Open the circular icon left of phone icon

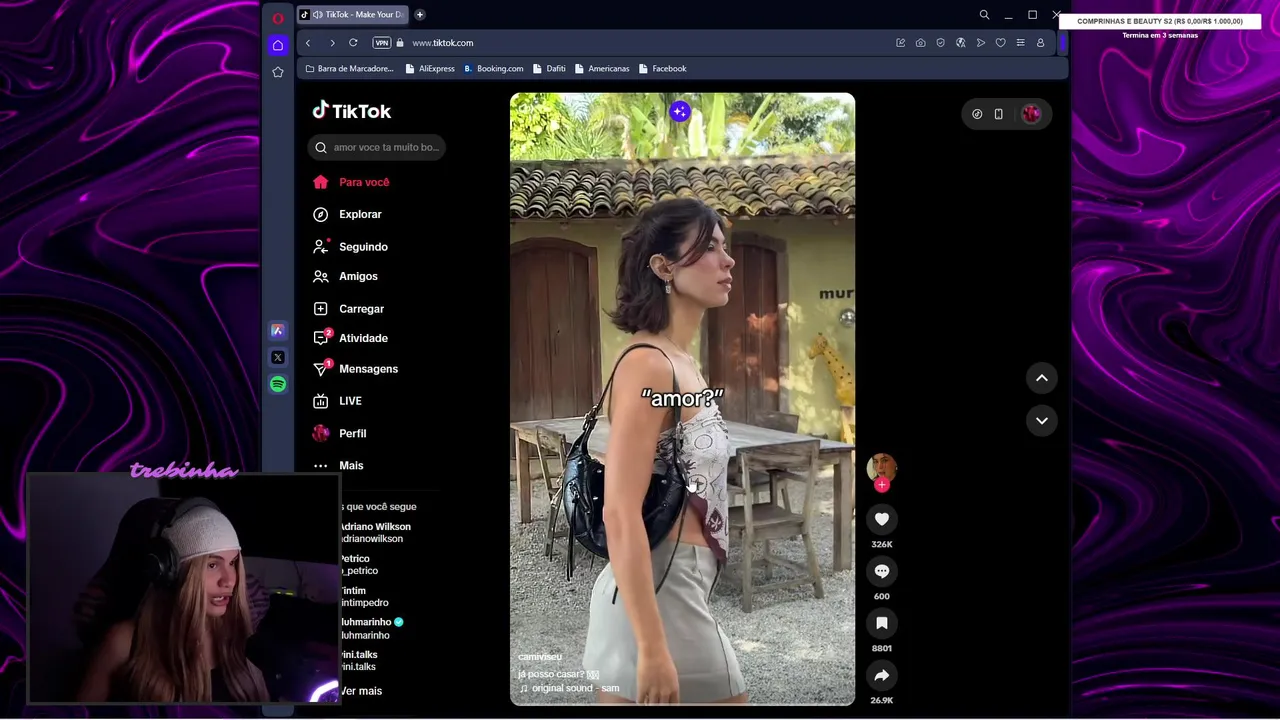point(977,114)
